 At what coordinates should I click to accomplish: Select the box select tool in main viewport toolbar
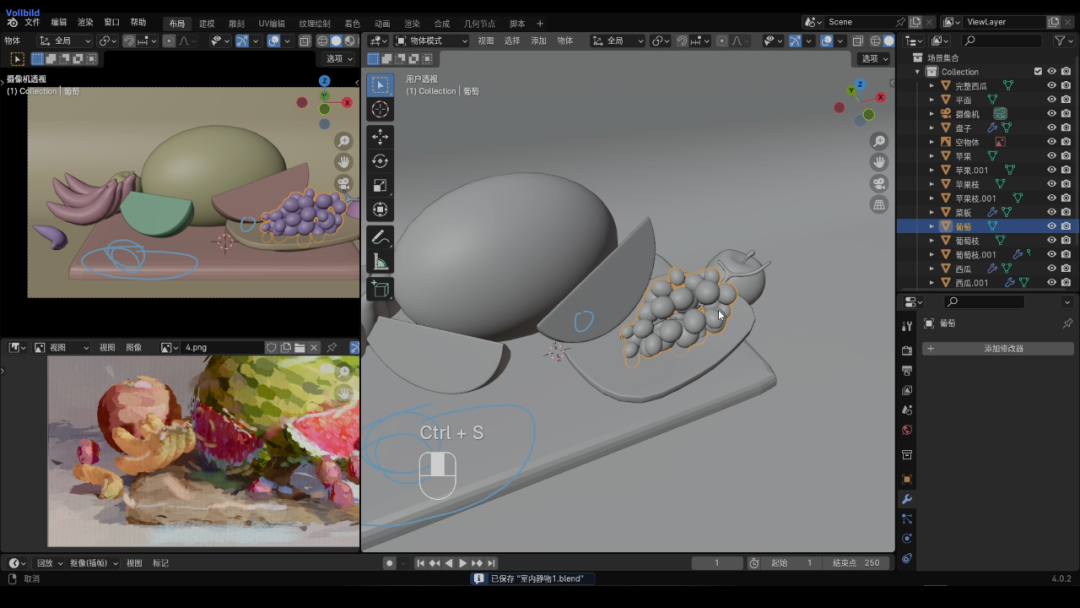(x=380, y=85)
